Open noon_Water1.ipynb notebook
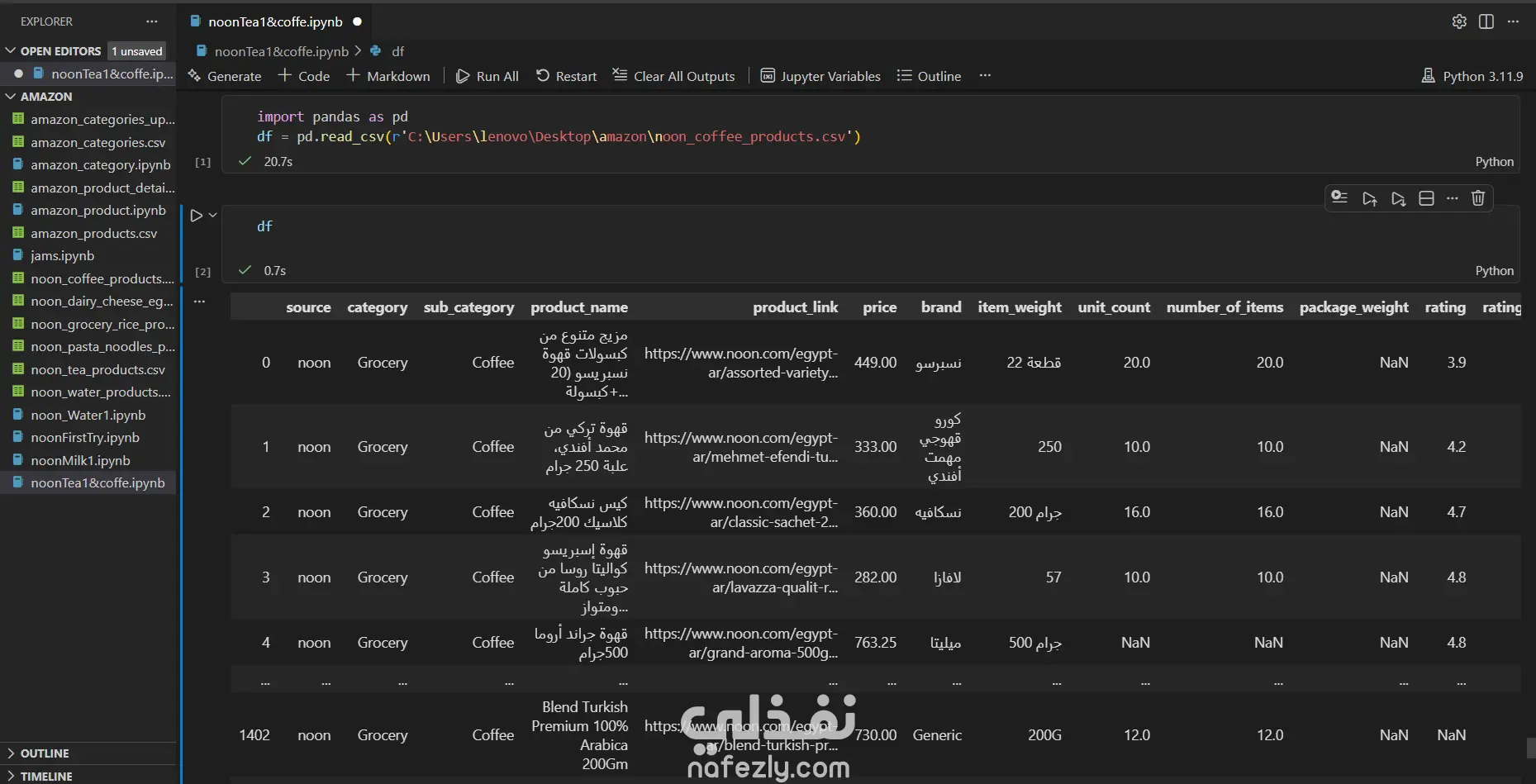Viewport: 1536px width, 784px height. pyautogui.click(x=88, y=415)
